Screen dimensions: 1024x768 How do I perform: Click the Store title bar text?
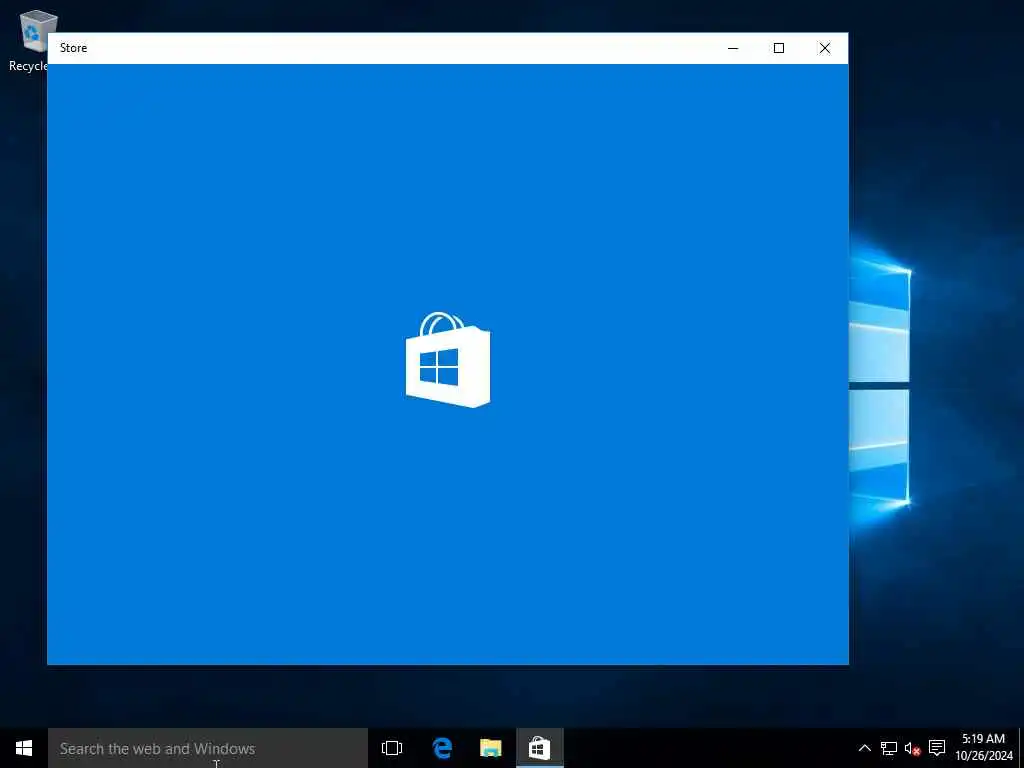coord(73,48)
